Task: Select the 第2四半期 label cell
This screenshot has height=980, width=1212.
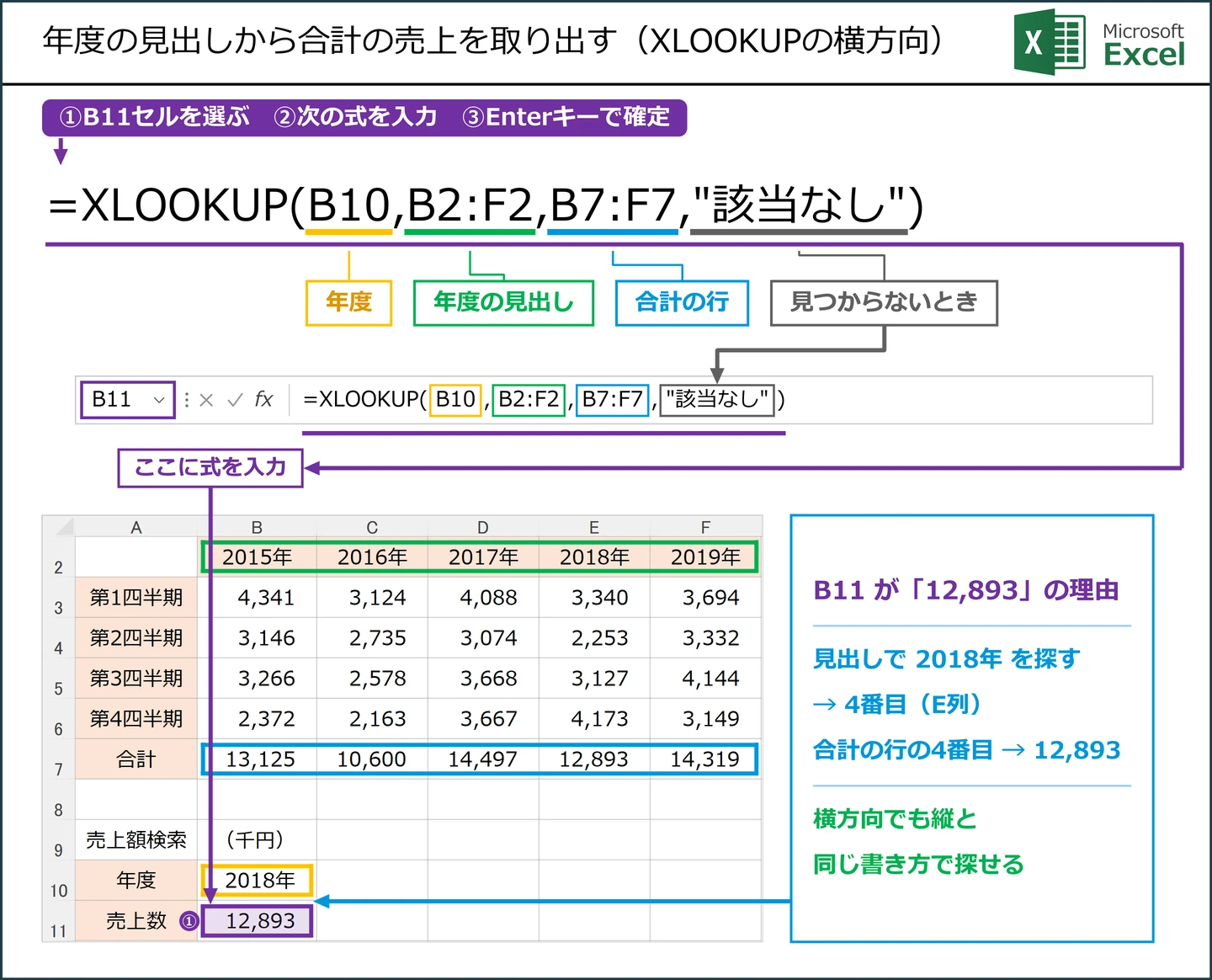Action: [136, 638]
